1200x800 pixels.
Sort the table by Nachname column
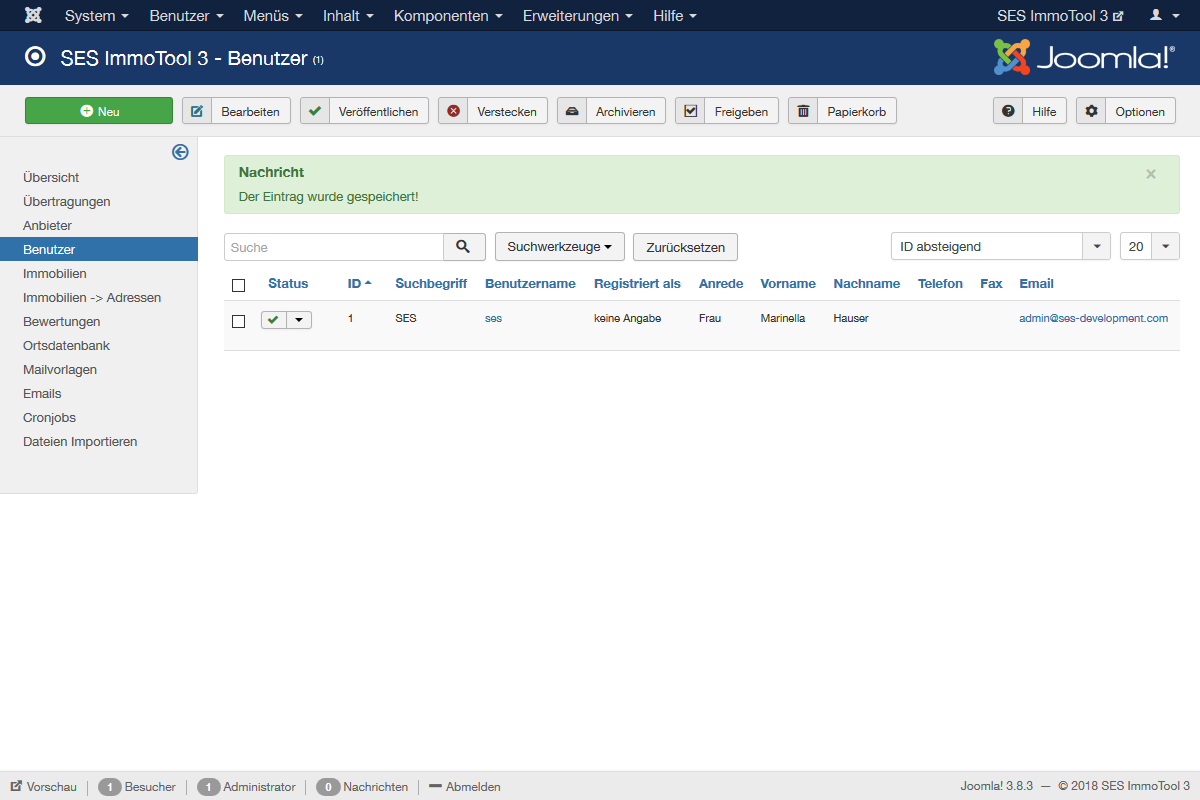867,284
